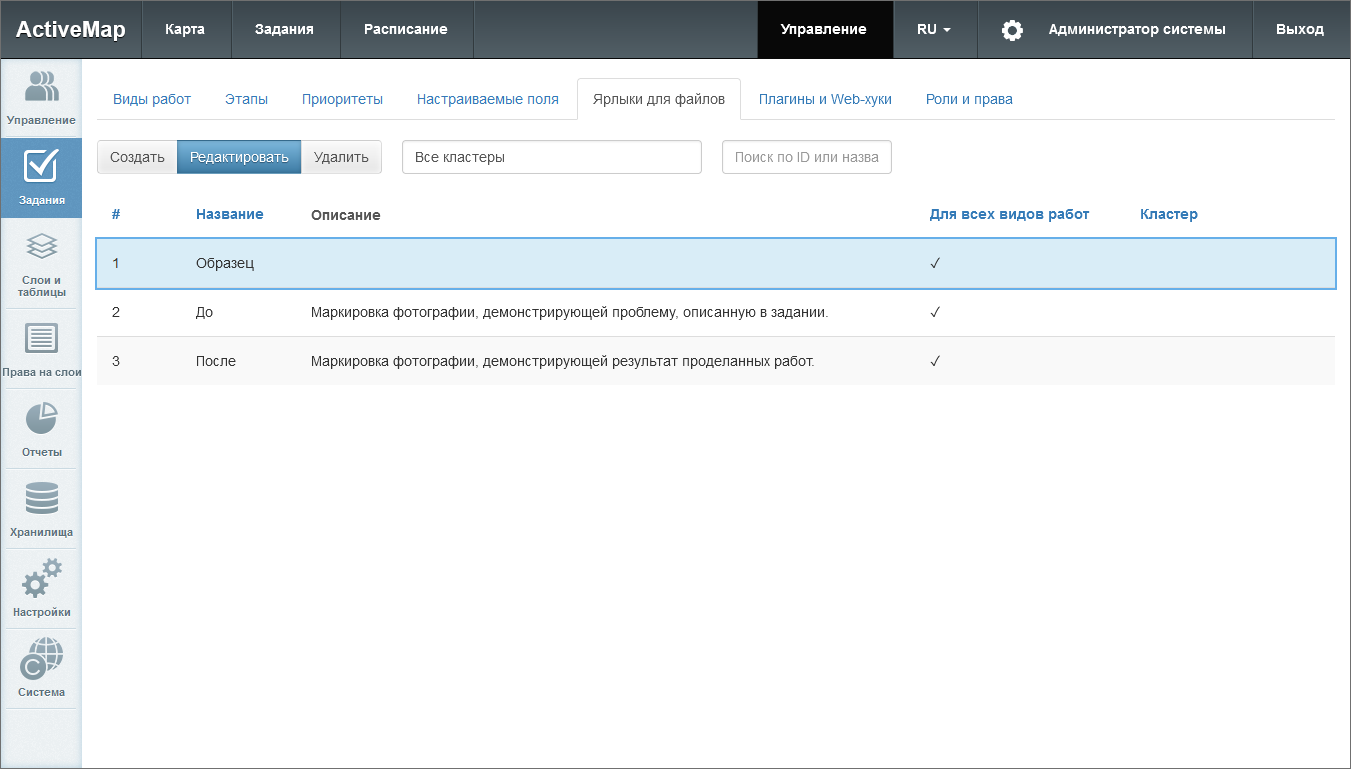The width and height of the screenshot is (1351, 769).
Task: Sort the table by Название column
Action: coord(229,214)
